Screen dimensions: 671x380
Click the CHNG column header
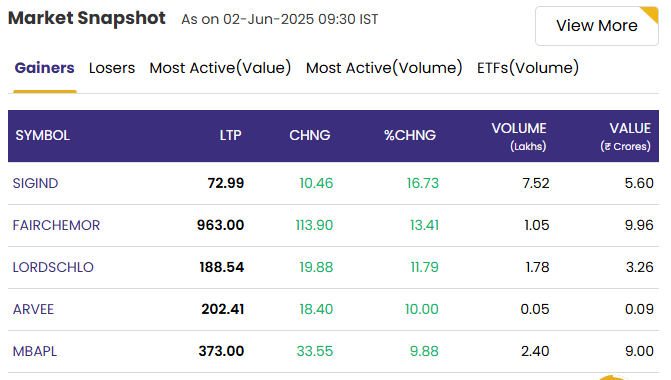tap(310, 135)
